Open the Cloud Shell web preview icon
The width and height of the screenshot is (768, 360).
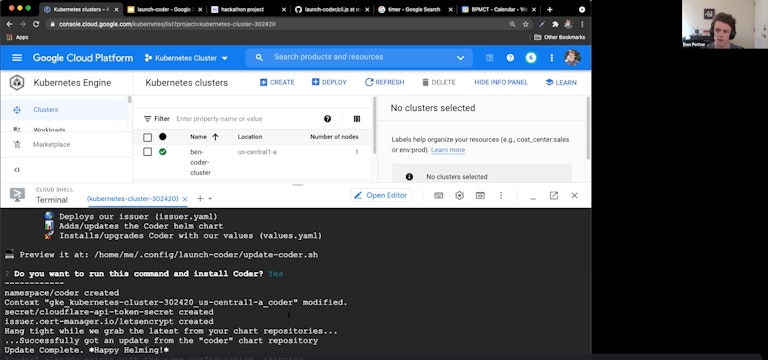pyautogui.click(x=480, y=195)
